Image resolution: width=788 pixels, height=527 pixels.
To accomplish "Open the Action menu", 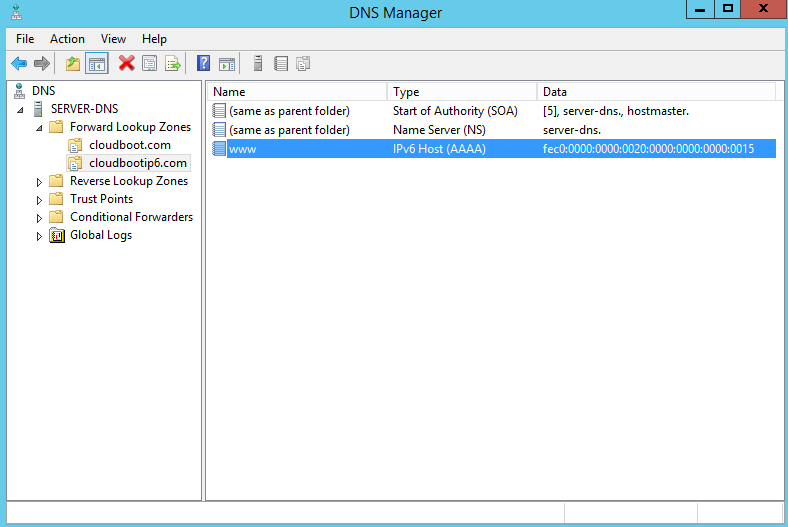I will pyautogui.click(x=67, y=39).
